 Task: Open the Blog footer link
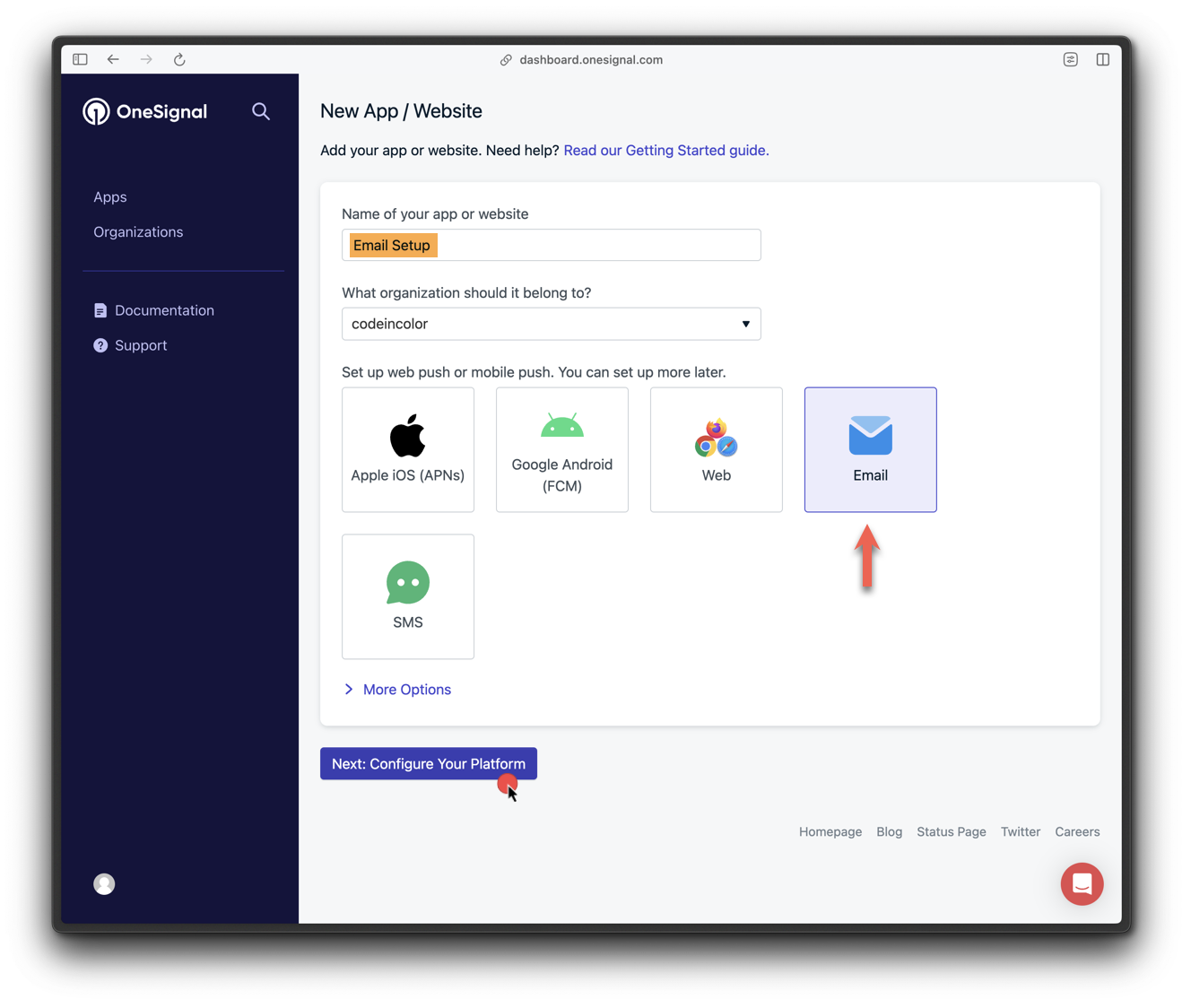tap(890, 832)
